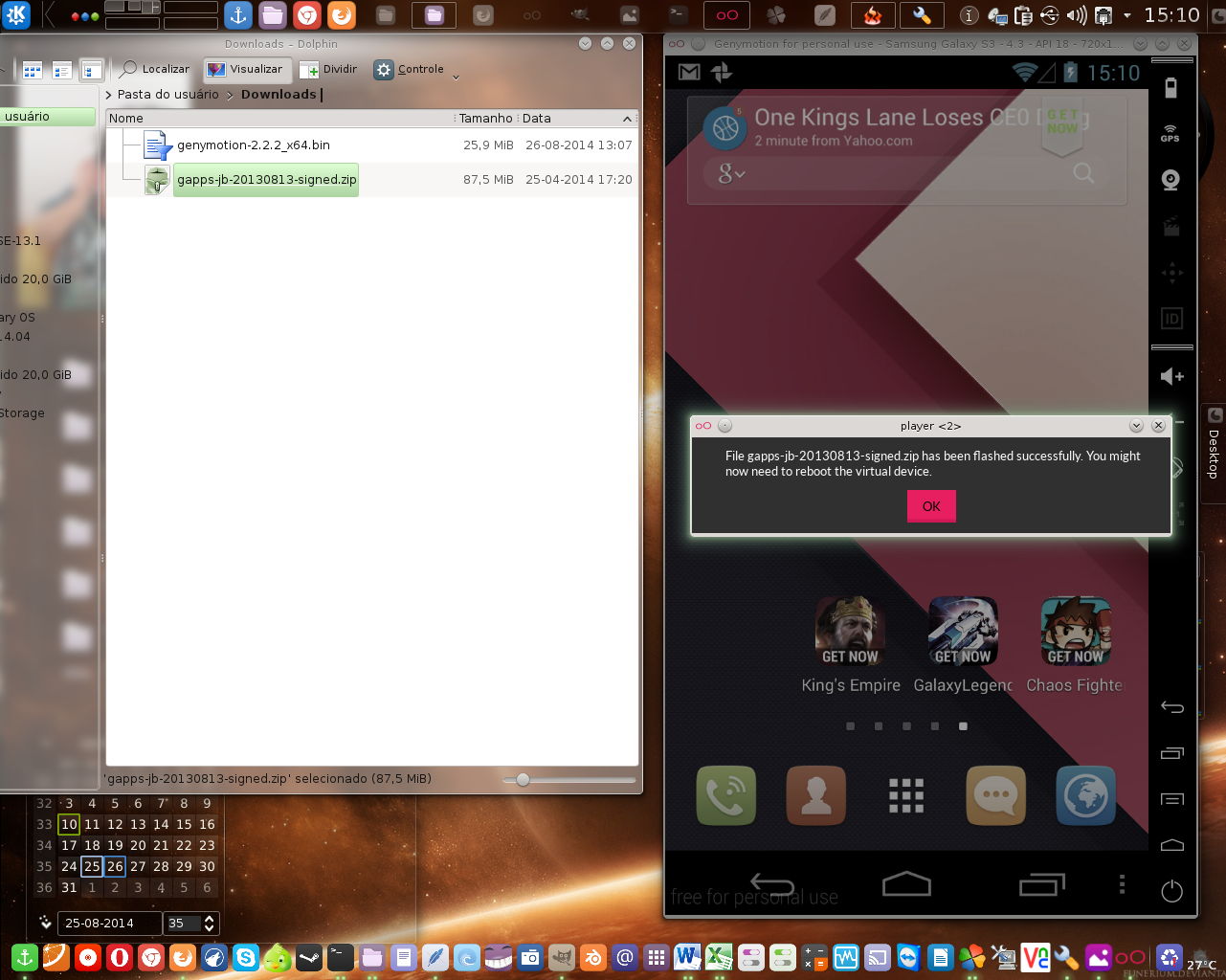Image resolution: width=1226 pixels, height=980 pixels.
Task: Switch to details view mode in Dolphin
Action: [x=91, y=70]
